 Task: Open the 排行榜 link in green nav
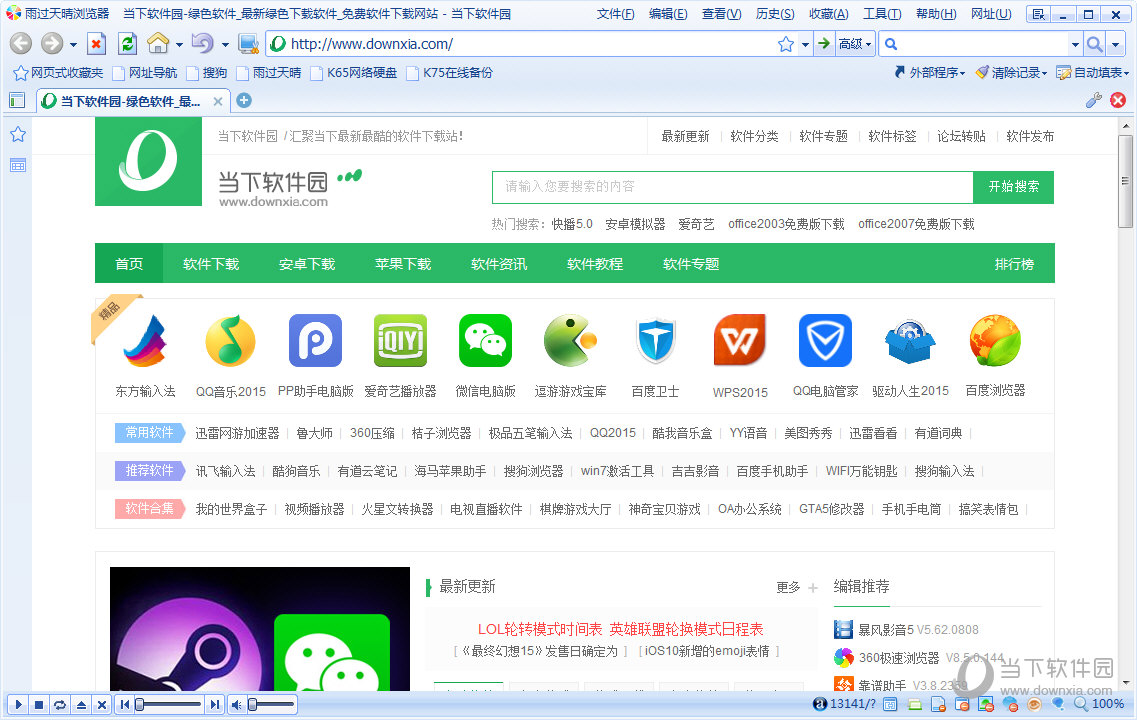[x=1014, y=264]
